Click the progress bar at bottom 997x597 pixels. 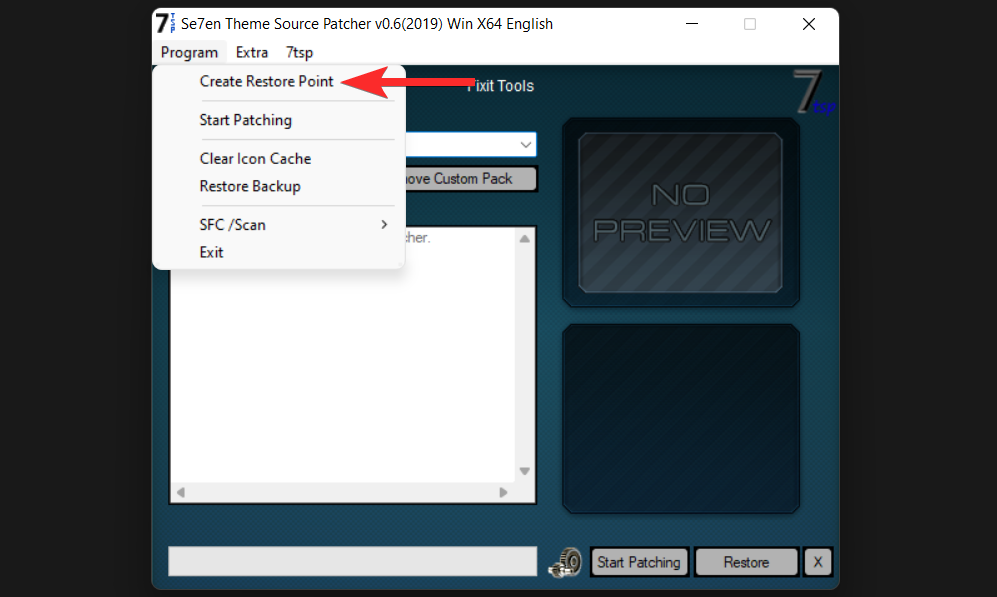pos(352,561)
